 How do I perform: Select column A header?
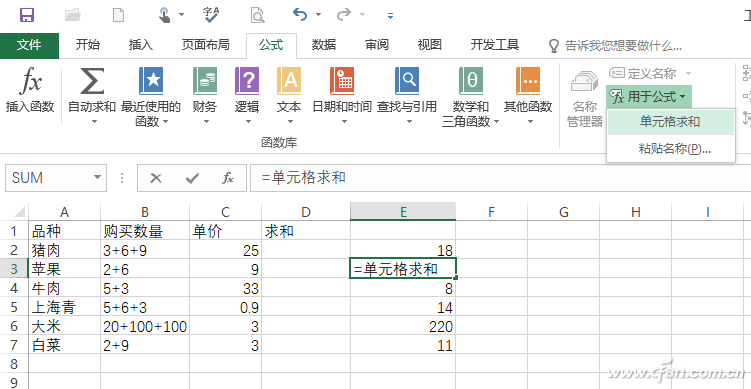[65, 212]
